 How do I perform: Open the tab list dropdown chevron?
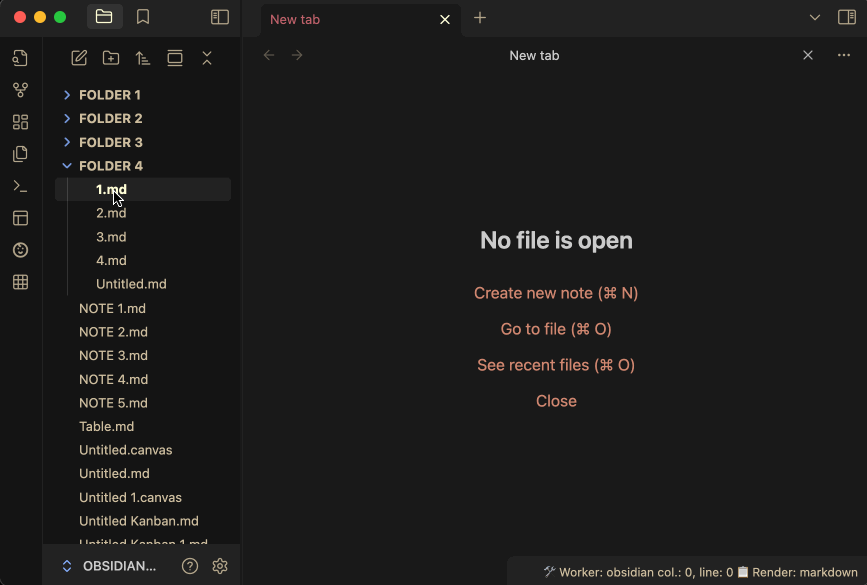point(814,18)
